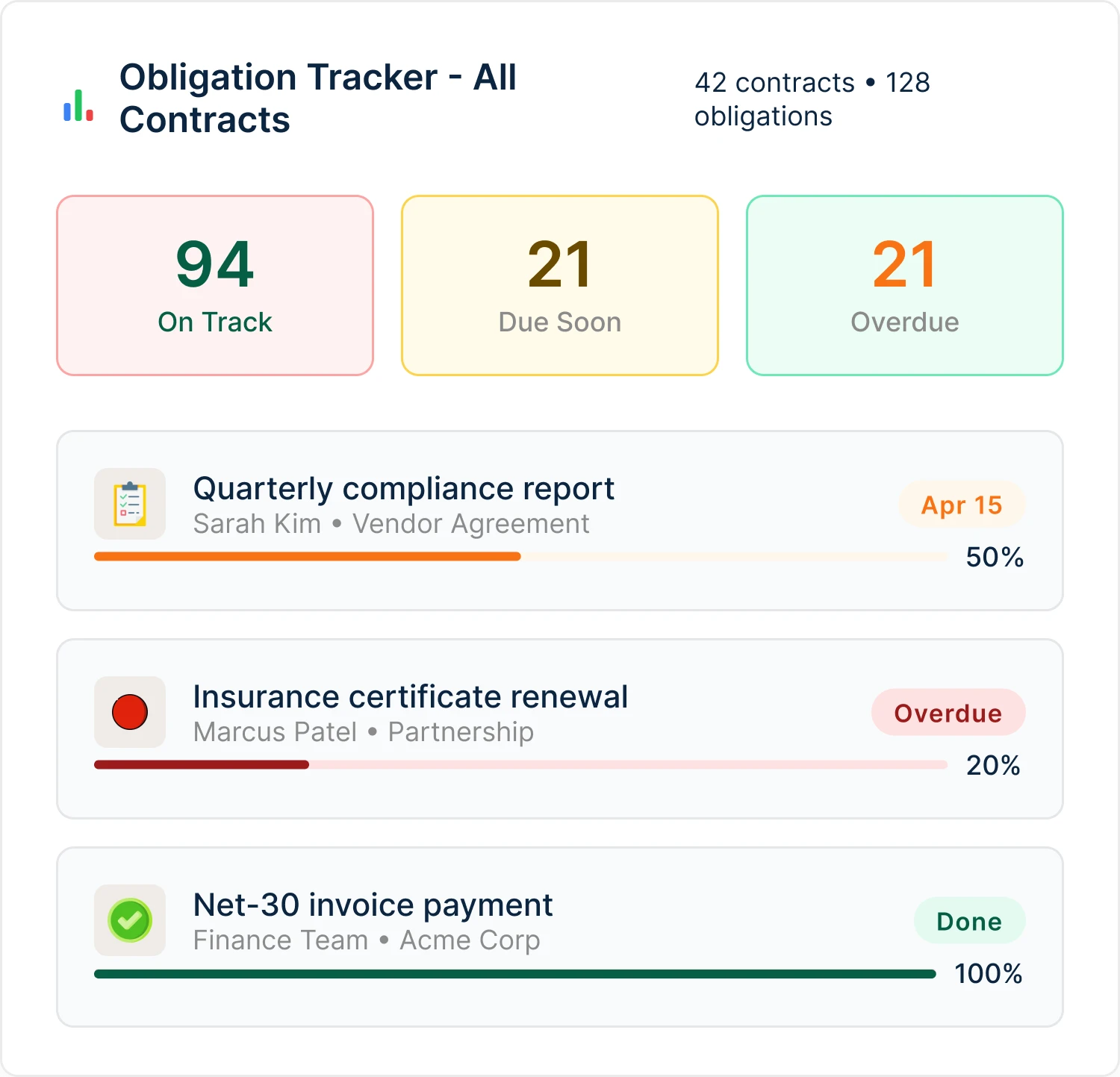Select the 42 contracts summary text
This screenshot has width=1120, height=1077.
click(x=774, y=83)
